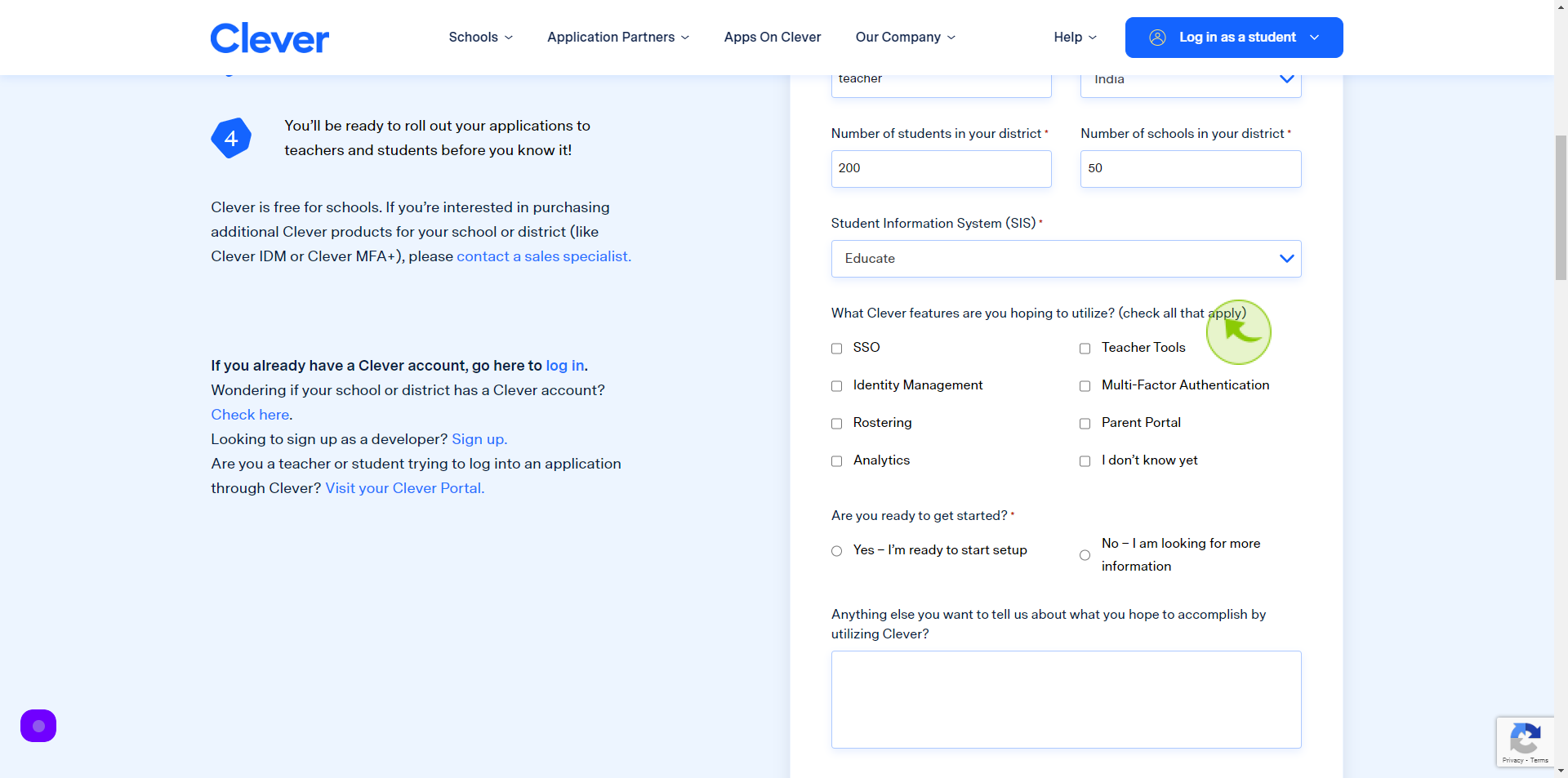Image resolution: width=1568 pixels, height=778 pixels.
Task: Open Apps On Clever page
Action: coord(773,38)
